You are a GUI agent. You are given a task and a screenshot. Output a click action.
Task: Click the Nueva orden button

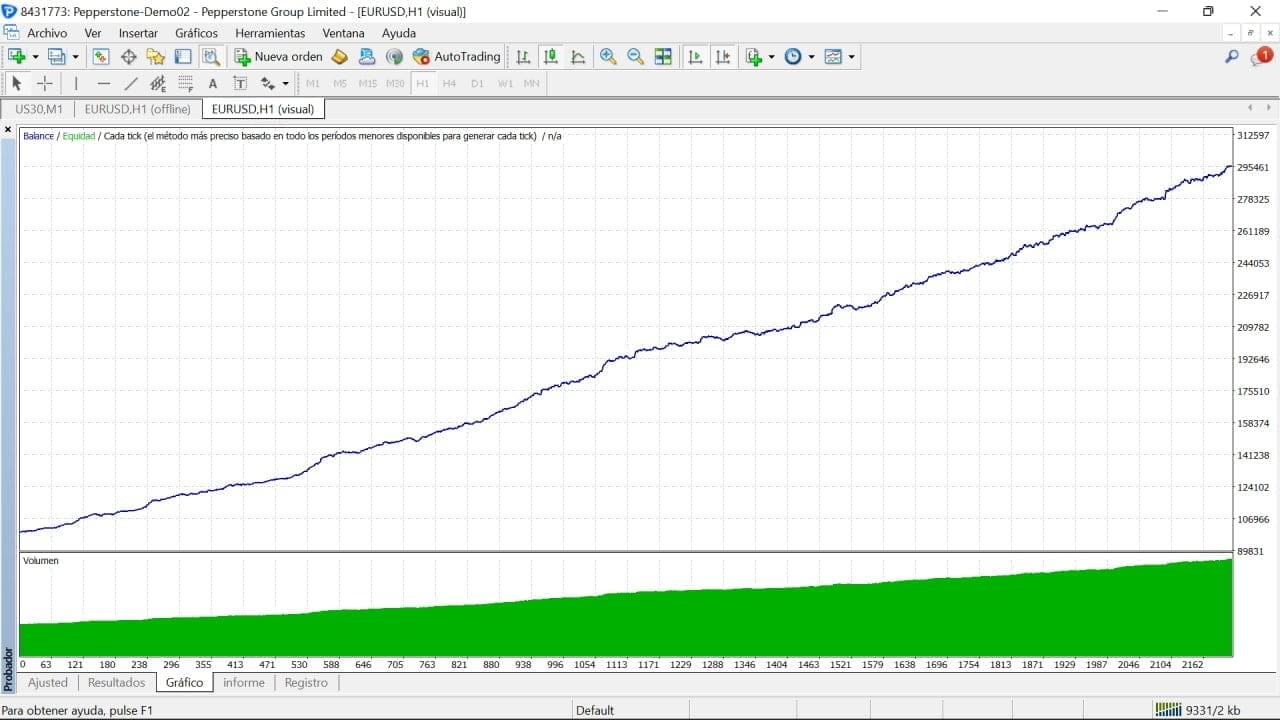pos(279,57)
